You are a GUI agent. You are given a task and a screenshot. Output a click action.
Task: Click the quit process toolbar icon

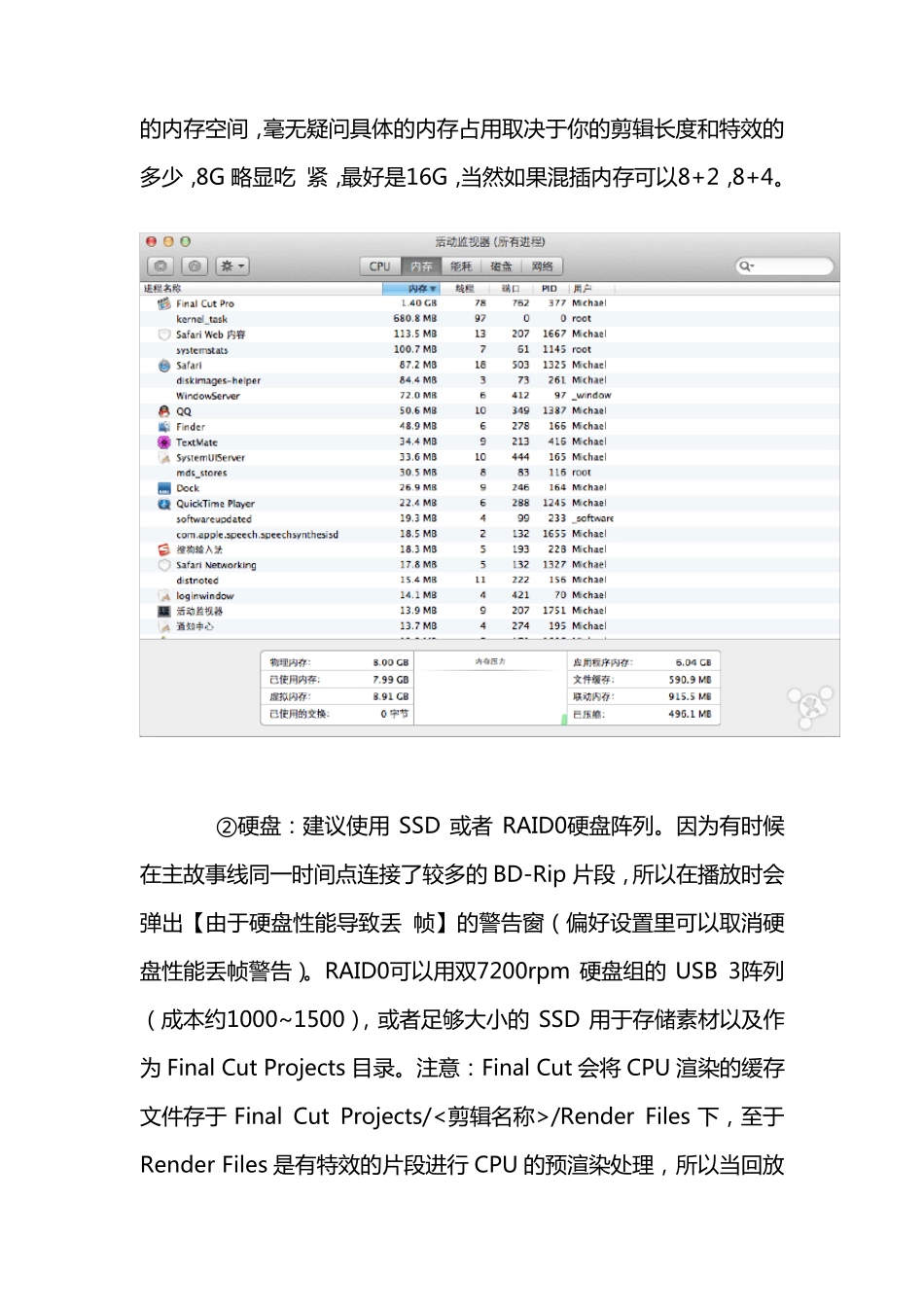click(x=161, y=266)
